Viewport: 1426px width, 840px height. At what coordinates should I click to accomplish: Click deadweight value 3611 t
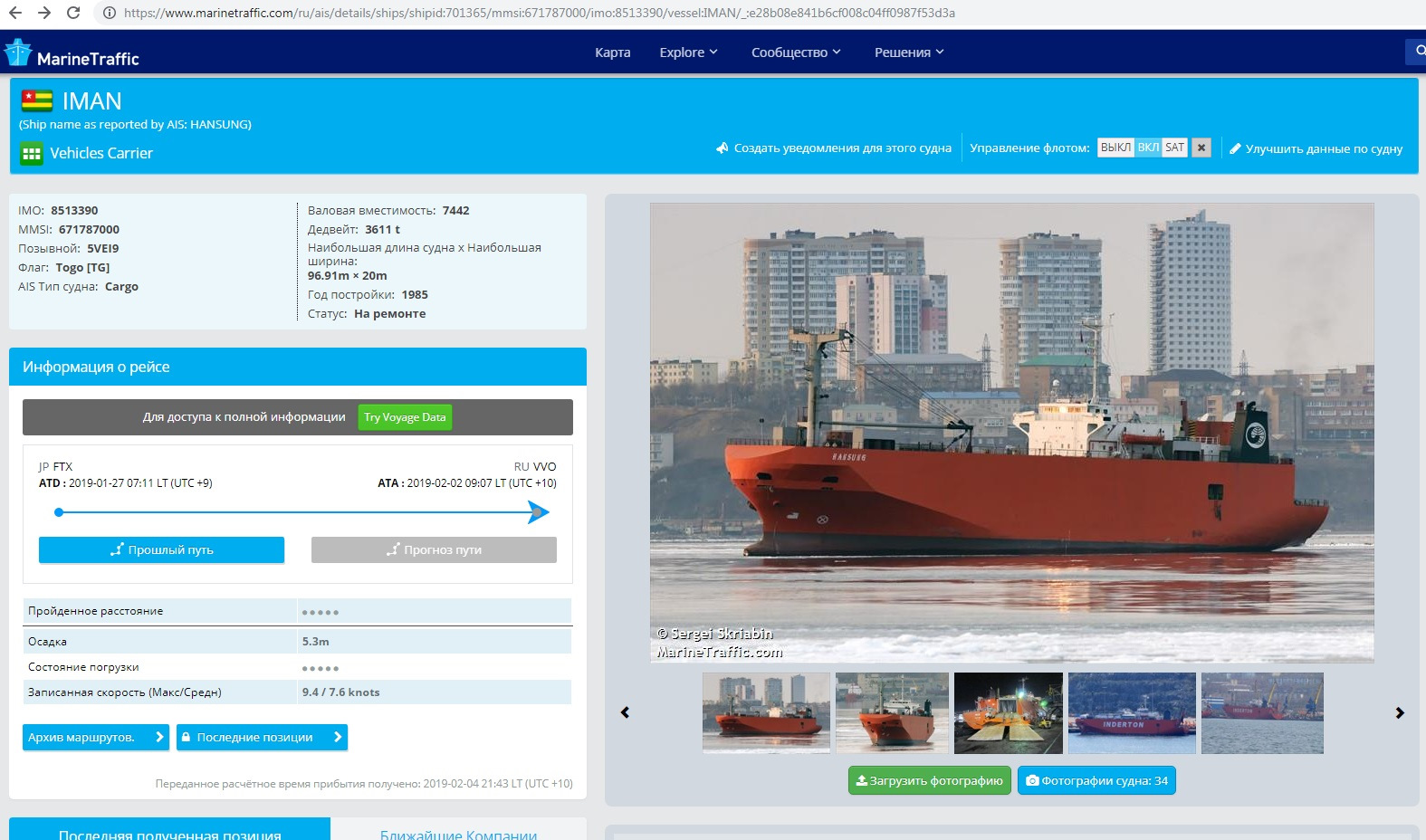pyautogui.click(x=382, y=229)
